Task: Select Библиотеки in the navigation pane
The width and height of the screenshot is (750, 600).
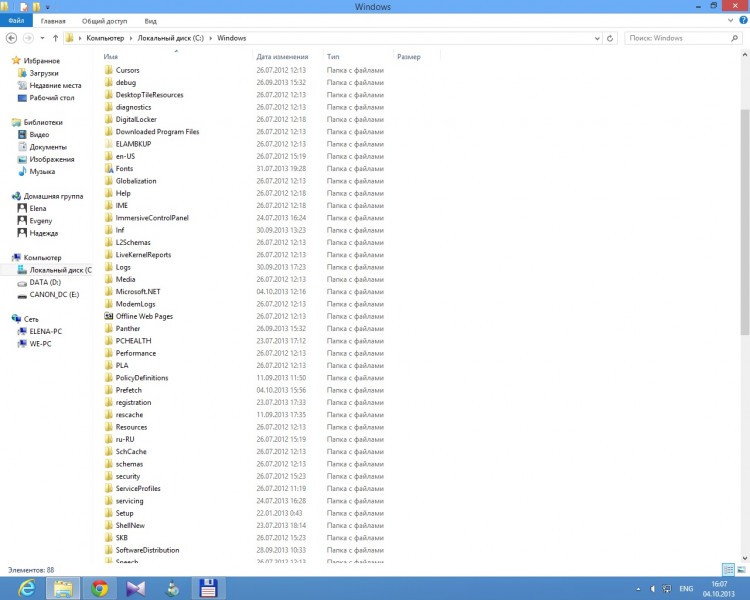Action: coord(43,122)
